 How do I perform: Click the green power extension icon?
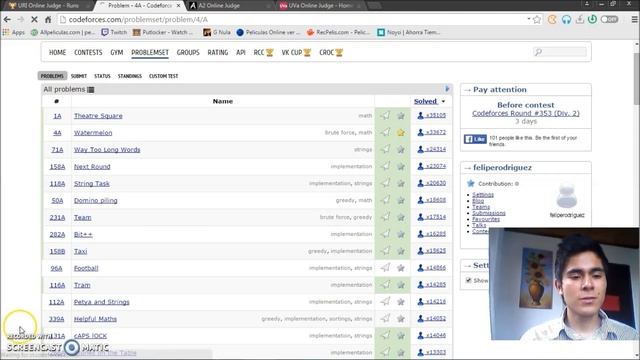click(x=593, y=19)
